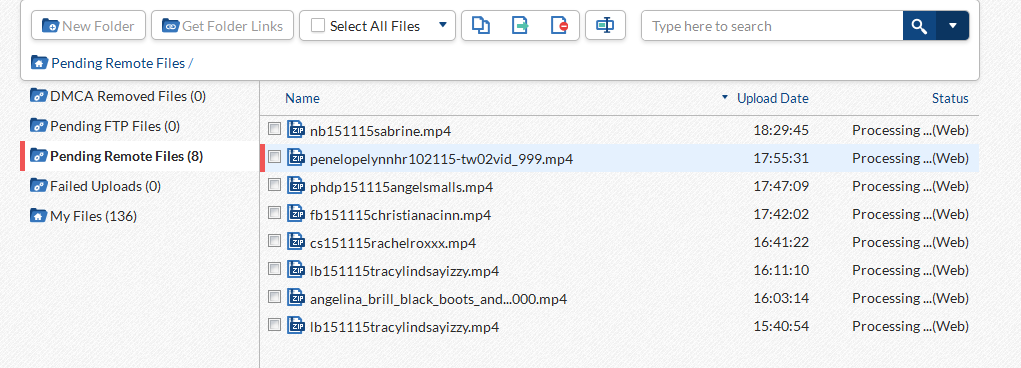Image resolution: width=1021 pixels, height=368 pixels.
Task: Expand the search options dropdown arrow
Action: tap(953, 26)
